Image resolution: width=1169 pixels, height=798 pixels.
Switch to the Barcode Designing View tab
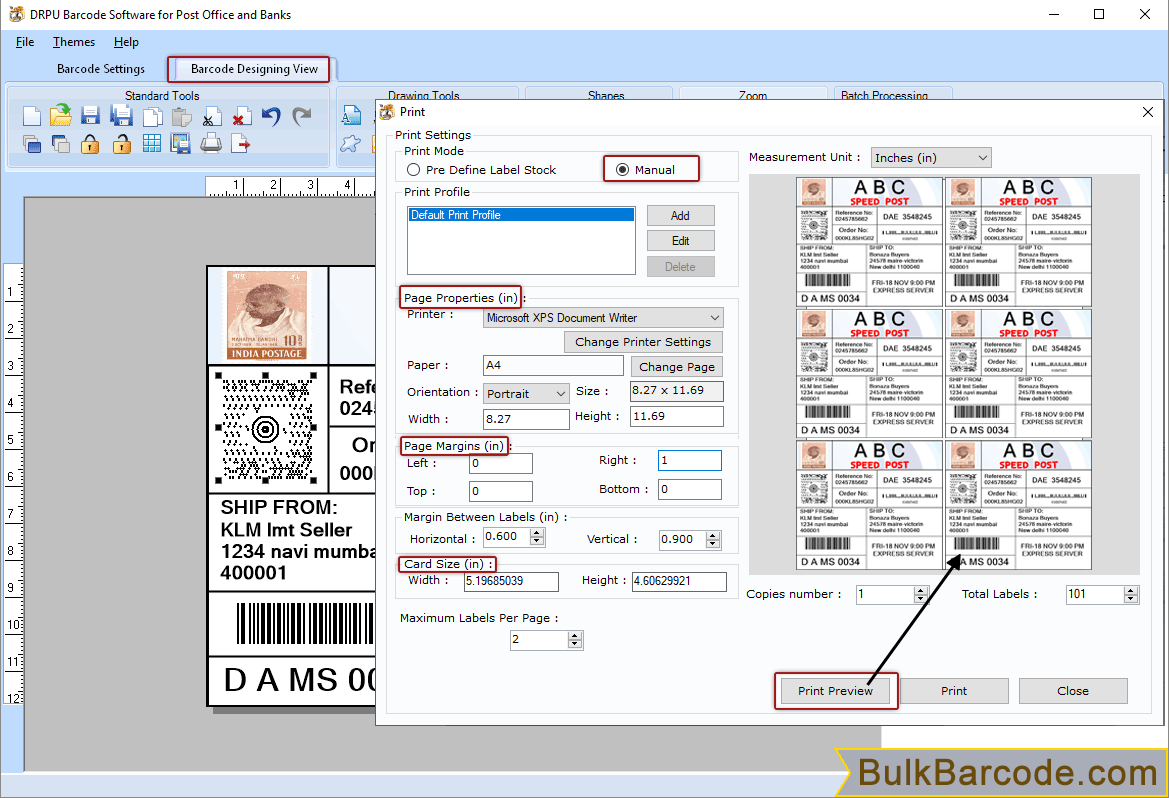254,69
